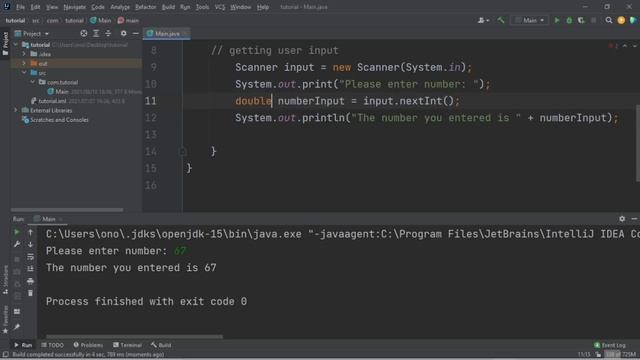Select opened file locate target icon in Project panel
Screen dimensions: 640x360
(84, 33)
